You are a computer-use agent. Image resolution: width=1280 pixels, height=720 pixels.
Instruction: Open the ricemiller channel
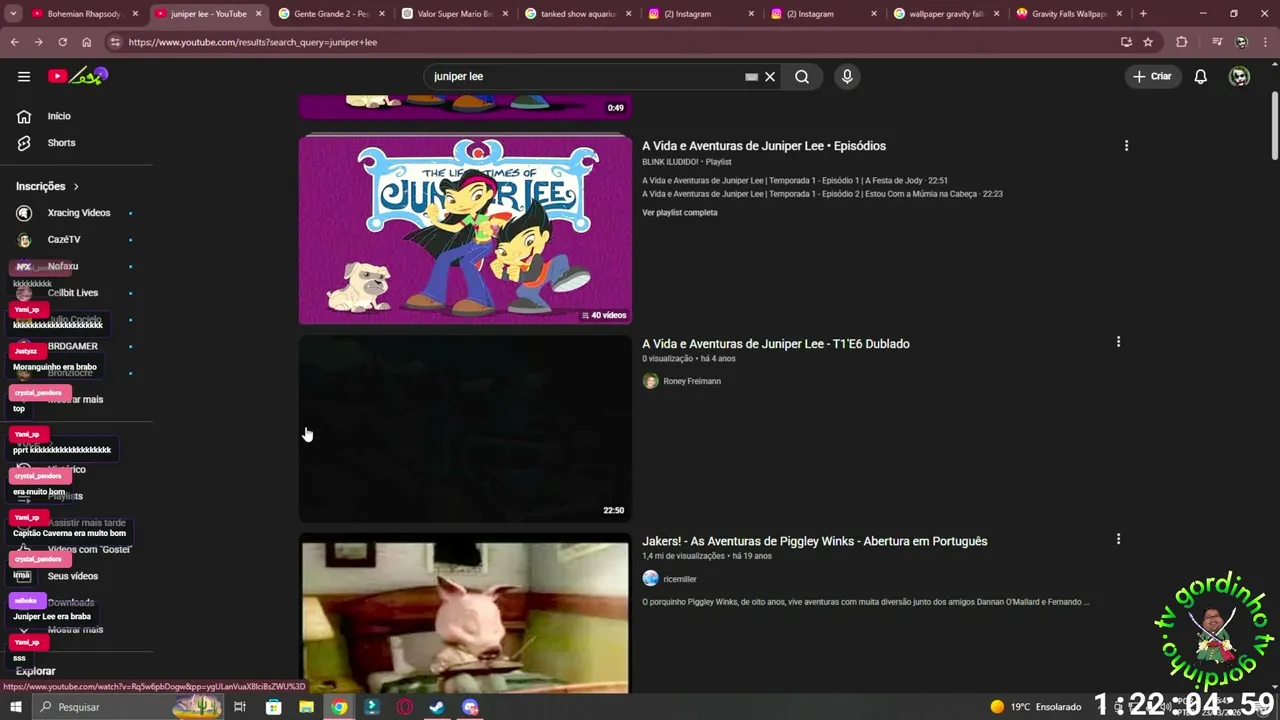pyautogui.click(x=680, y=579)
